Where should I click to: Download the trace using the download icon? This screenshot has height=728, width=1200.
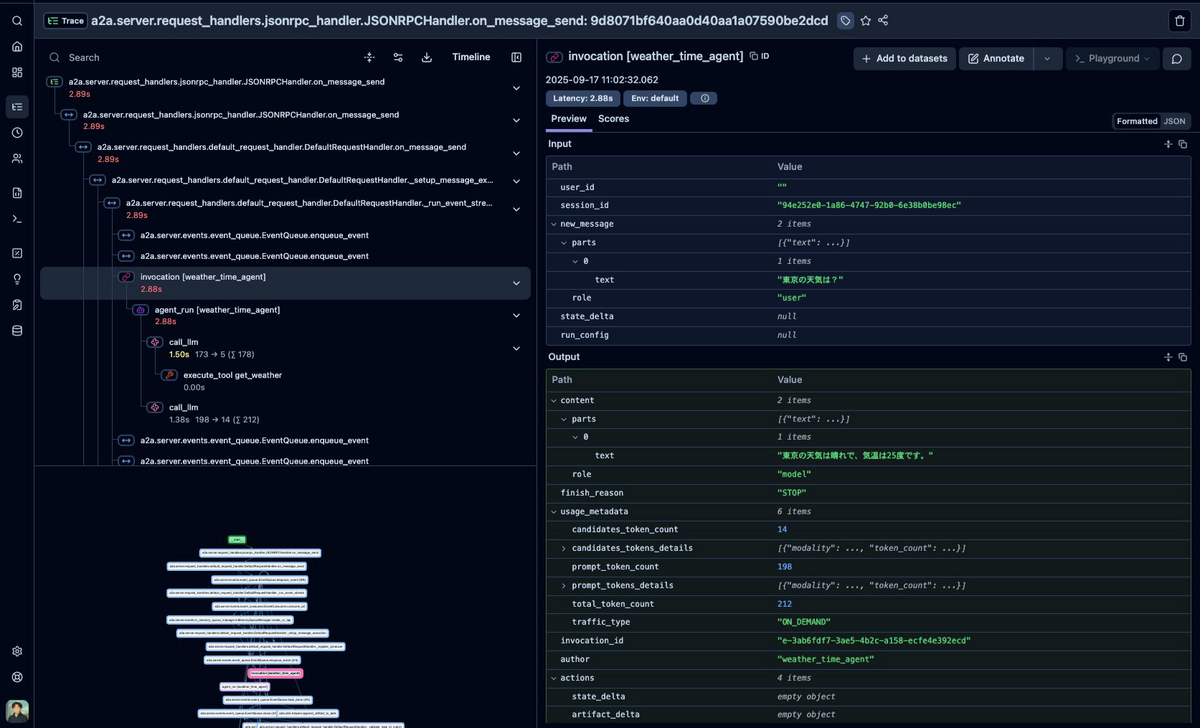point(427,58)
